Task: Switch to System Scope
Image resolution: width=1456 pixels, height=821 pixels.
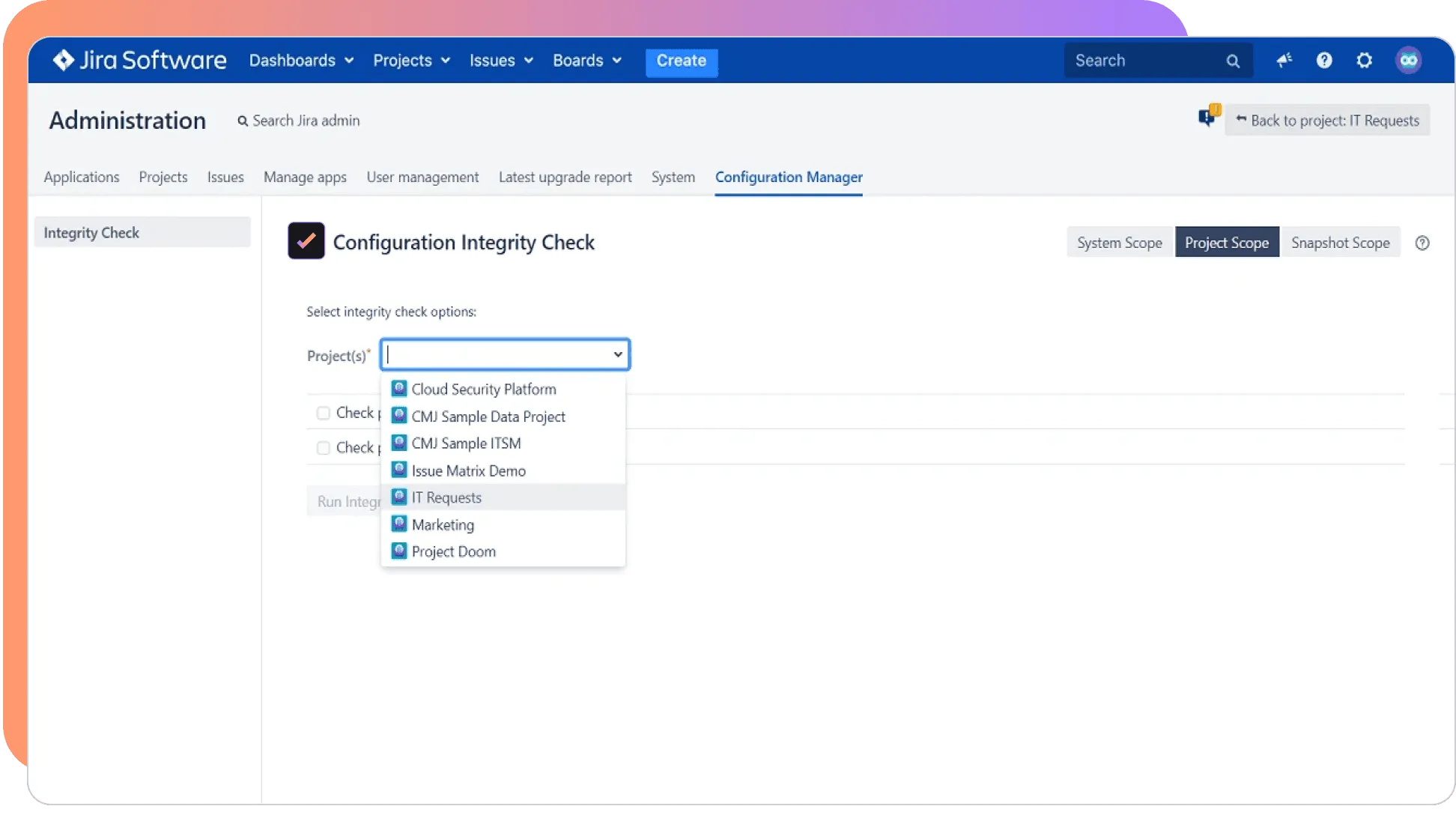Action: [1119, 243]
